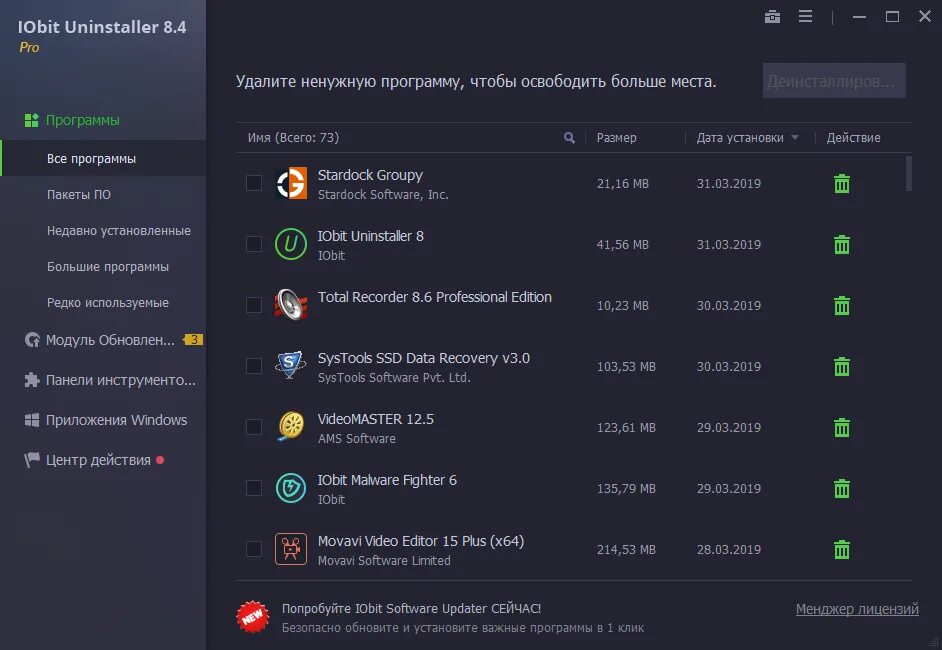Click the SysTools SSD Data Recovery shield icon
The height and width of the screenshot is (650, 942).
coord(291,366)
